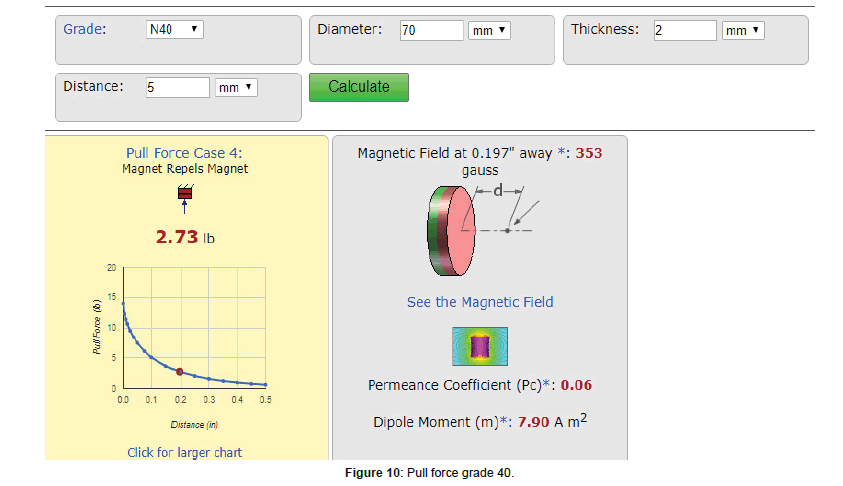Screen dimensions: 843x486
Task: Click the magnetic field color thumbnail
Action: [479, 345]
